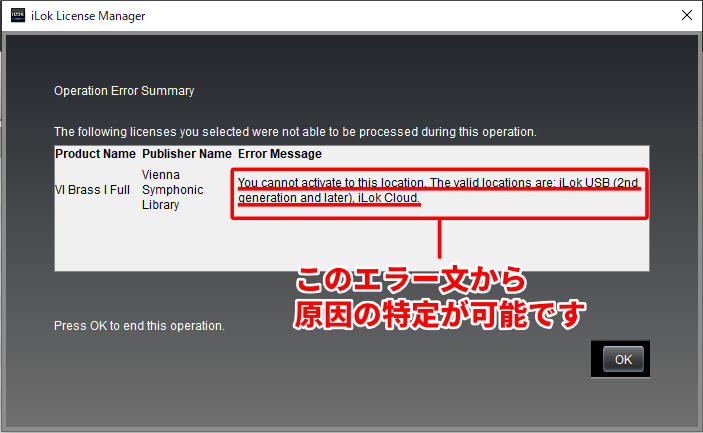Image resolution: width=703 pixels, height=433 pixels.
Task: Click the 'Product Name' column header
Action: 95,154
